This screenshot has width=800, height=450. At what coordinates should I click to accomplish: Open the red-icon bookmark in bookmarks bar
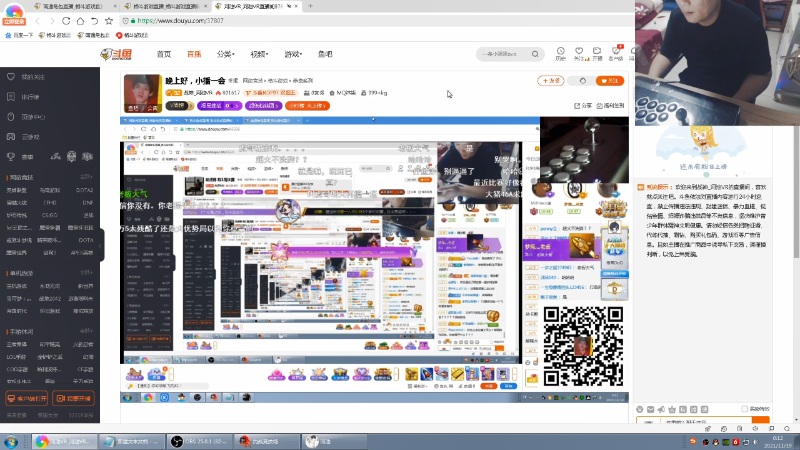click(x=132, y=35)
